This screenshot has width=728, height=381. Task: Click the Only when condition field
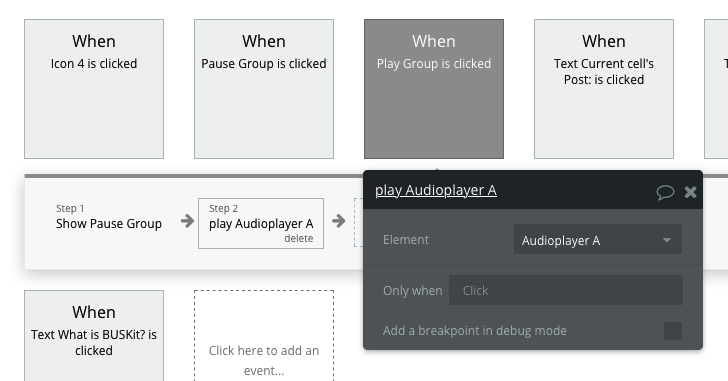566,290
